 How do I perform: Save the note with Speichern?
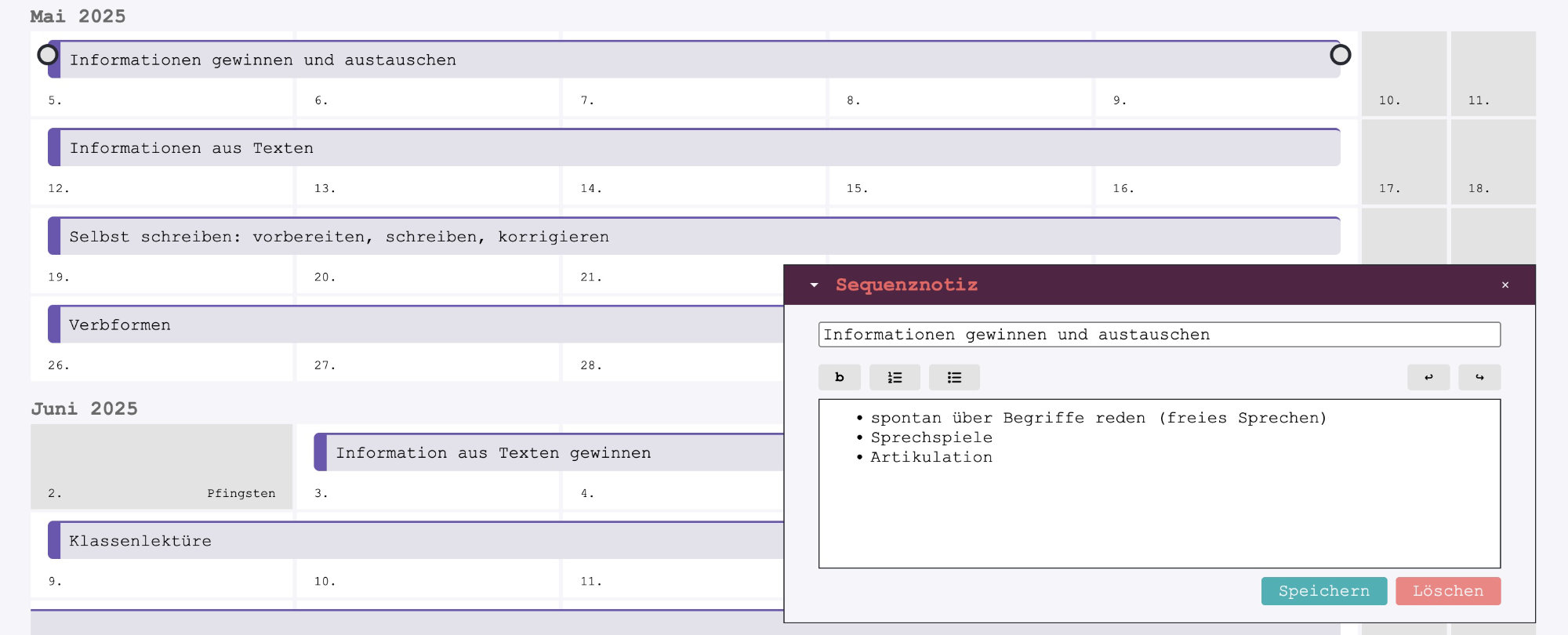coord(1323,591)
